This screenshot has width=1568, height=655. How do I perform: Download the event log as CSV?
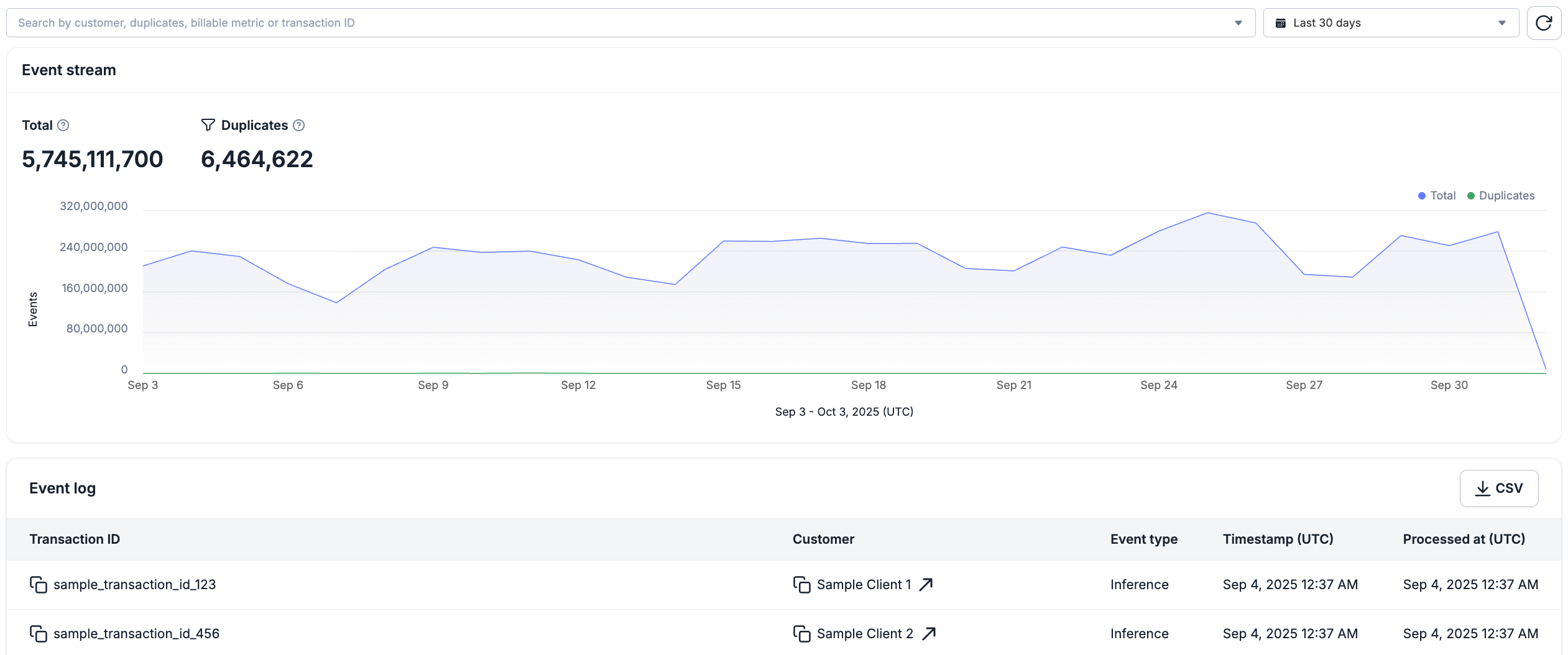point(1499,488)
